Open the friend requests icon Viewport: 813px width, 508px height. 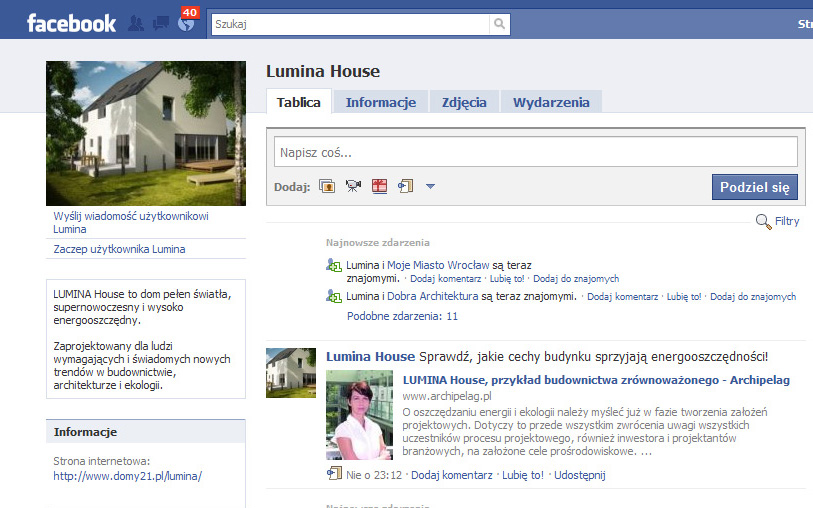pos(136,23)
